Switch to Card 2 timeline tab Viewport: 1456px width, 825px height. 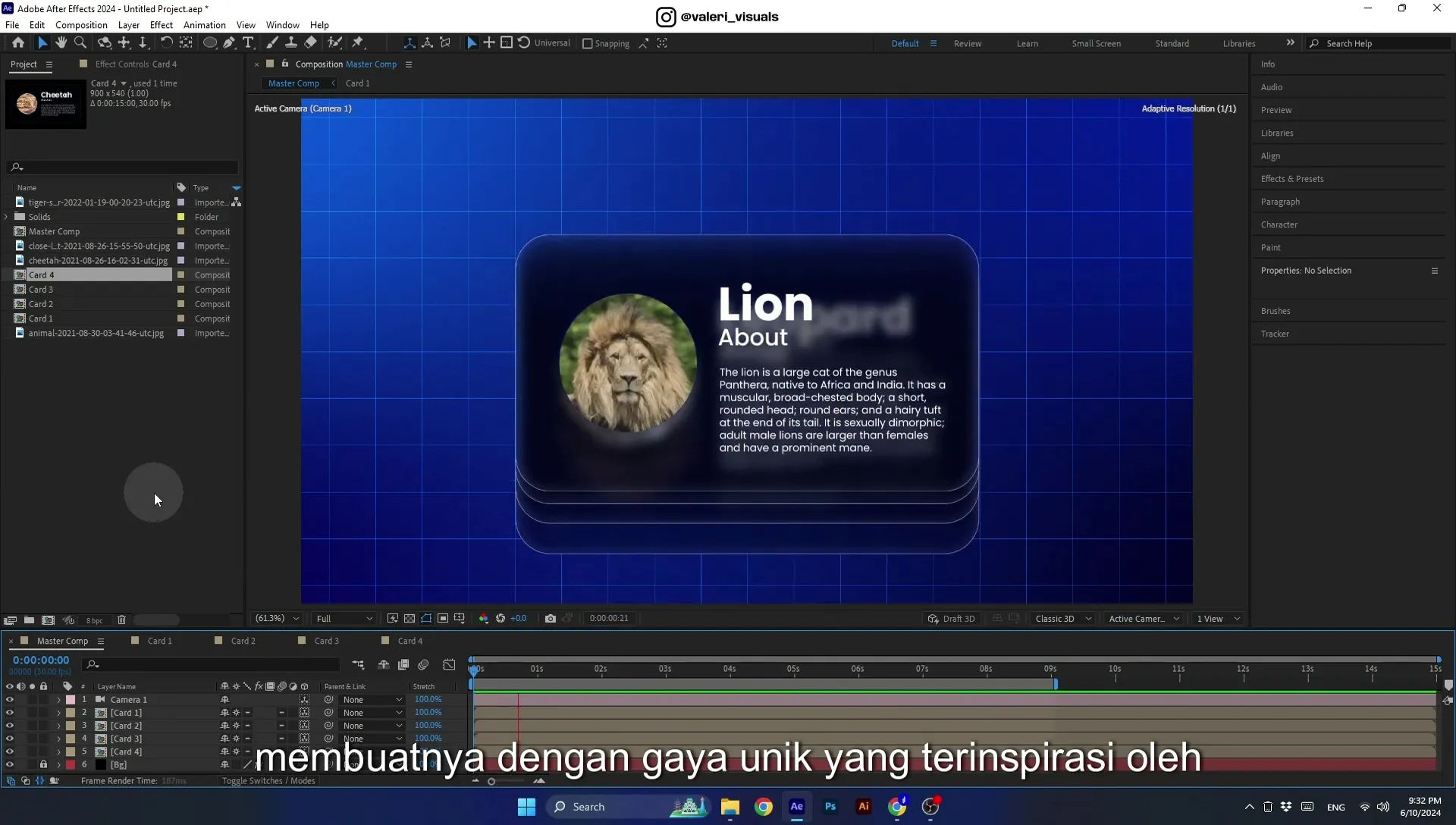point(243,641)
